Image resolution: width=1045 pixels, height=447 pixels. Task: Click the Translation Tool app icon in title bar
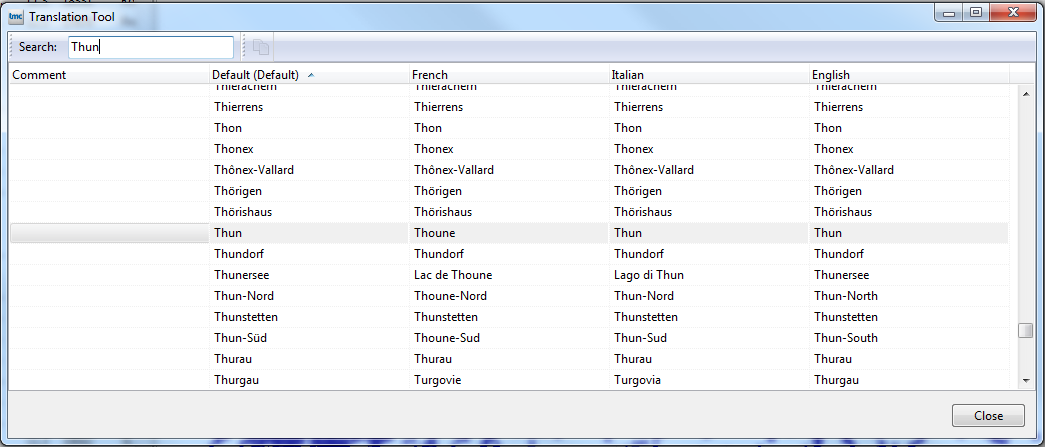15,16
